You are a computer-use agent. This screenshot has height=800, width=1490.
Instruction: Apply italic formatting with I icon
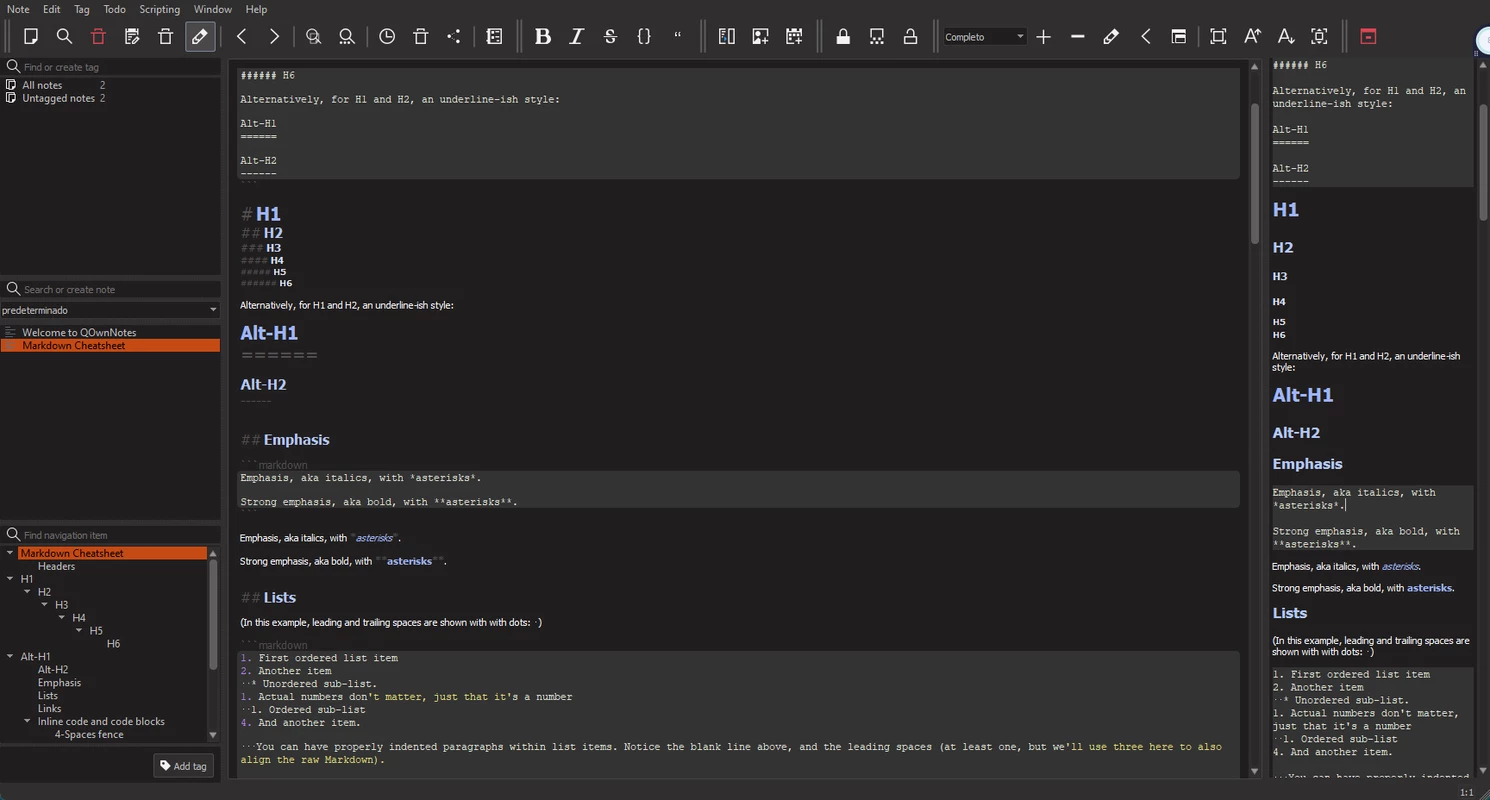576,37
